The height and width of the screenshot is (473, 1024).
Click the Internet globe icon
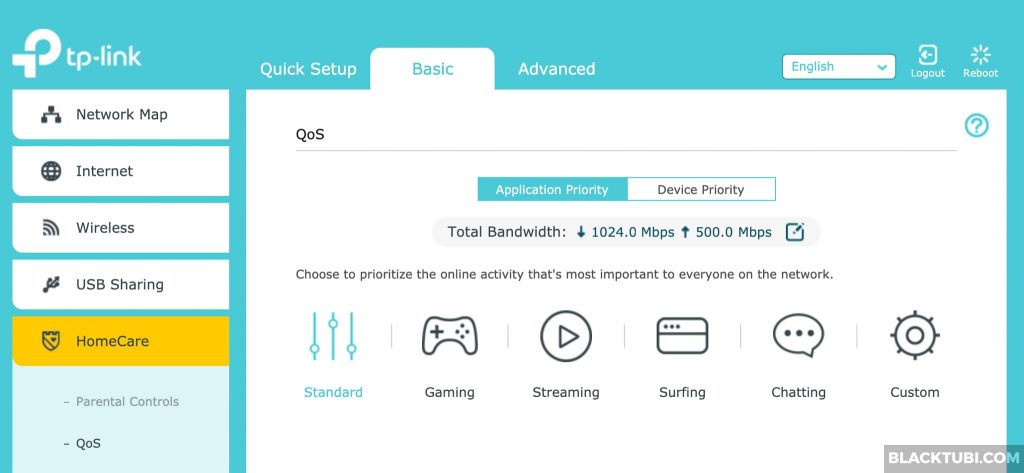(x=51, y=171)
